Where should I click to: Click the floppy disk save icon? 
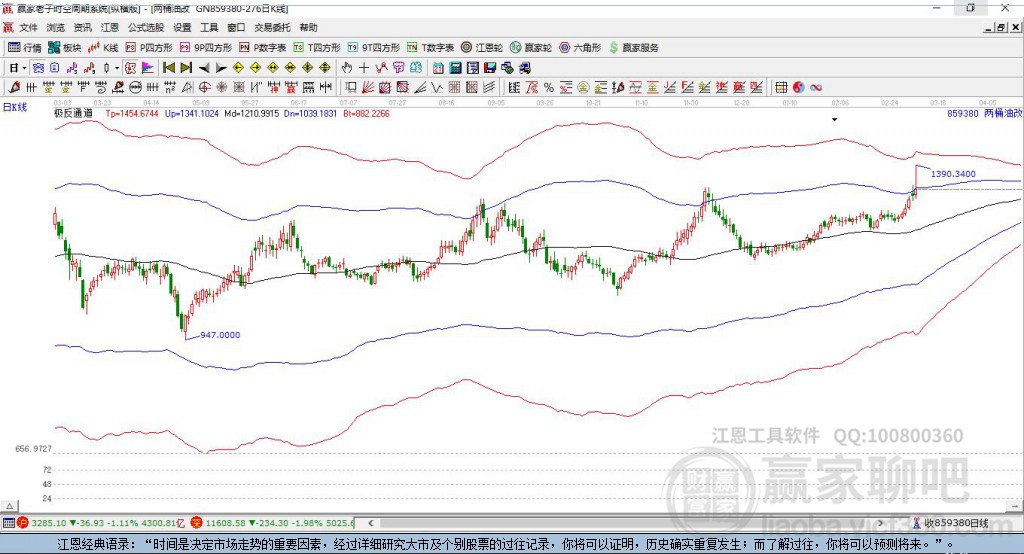pyautogui.click(x=490, y=68)
